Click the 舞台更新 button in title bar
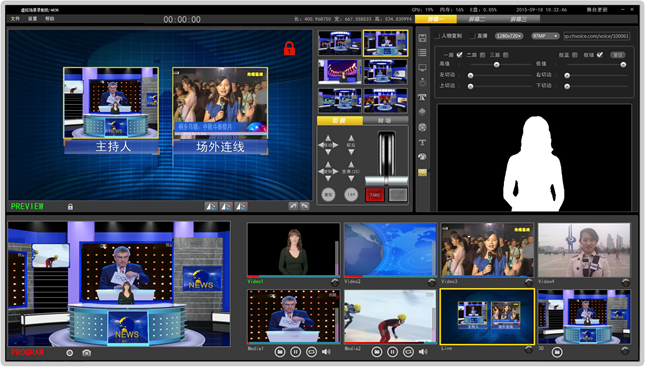 (x=597, y=9)
